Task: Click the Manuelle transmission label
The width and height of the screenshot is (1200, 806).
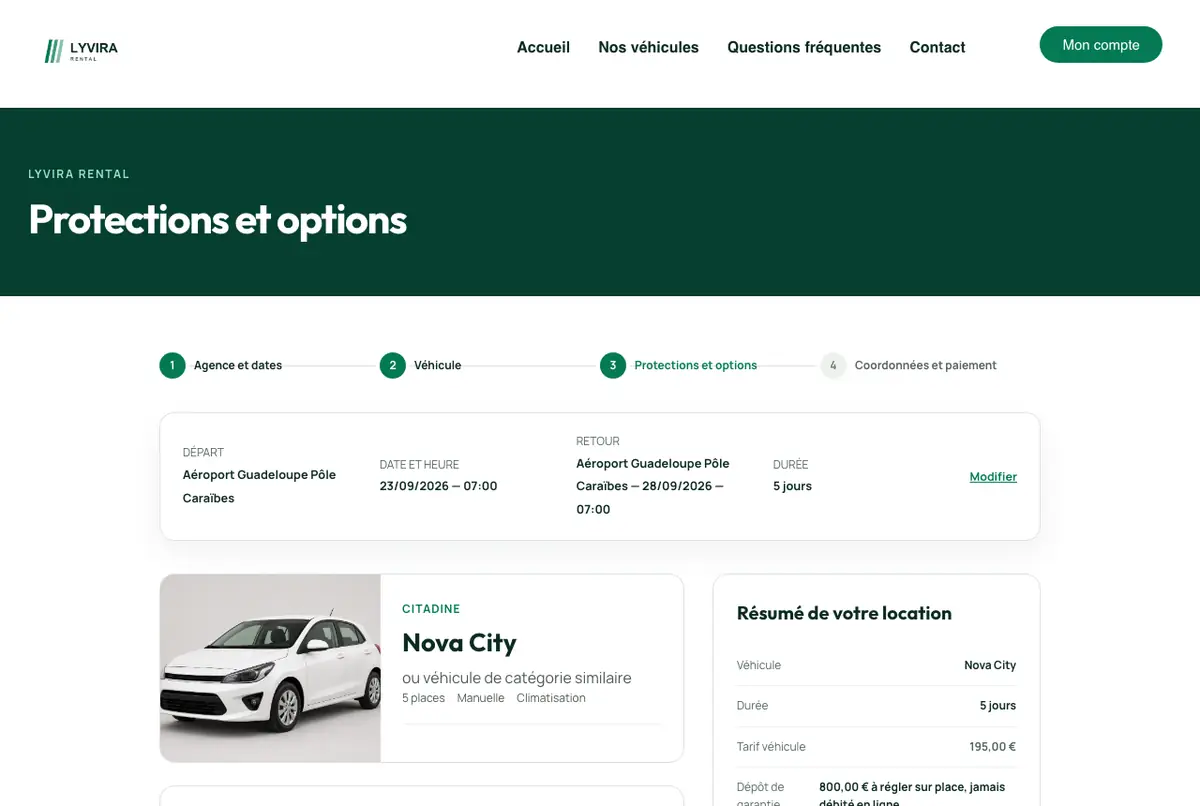Action: 481,698
